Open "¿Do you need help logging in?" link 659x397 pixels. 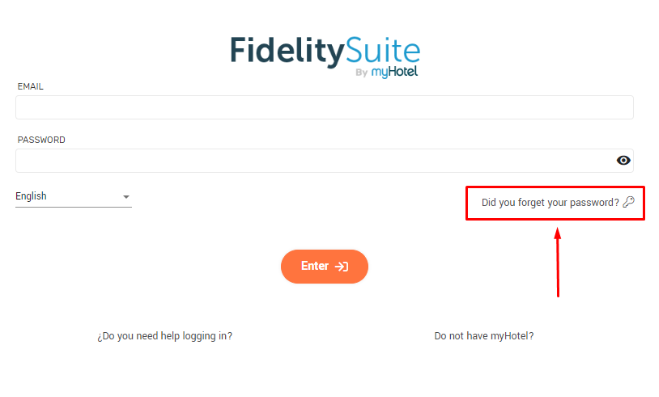(x=165, y=336)
